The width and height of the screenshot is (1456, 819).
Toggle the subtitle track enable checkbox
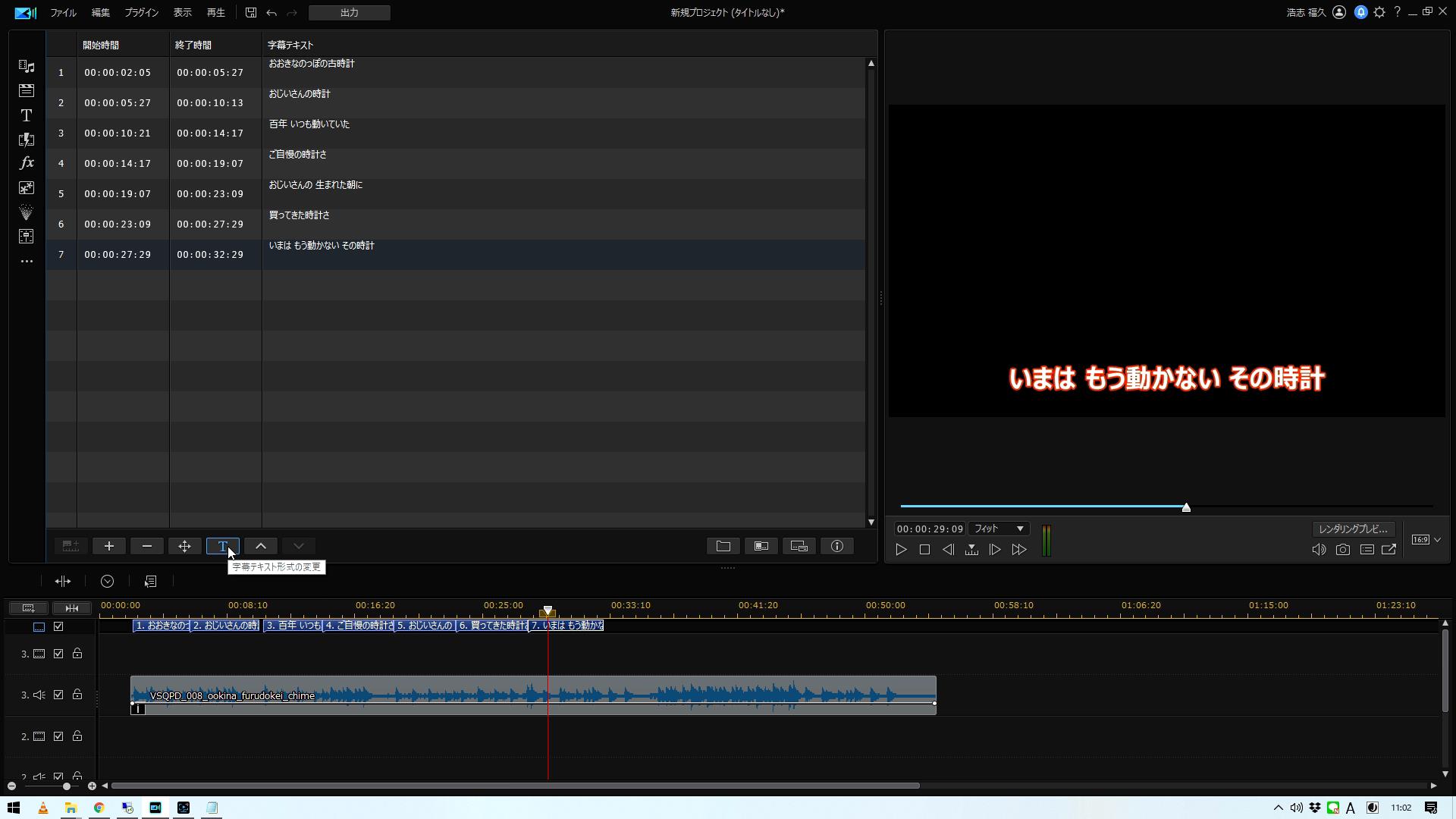(x=58, y=626)
